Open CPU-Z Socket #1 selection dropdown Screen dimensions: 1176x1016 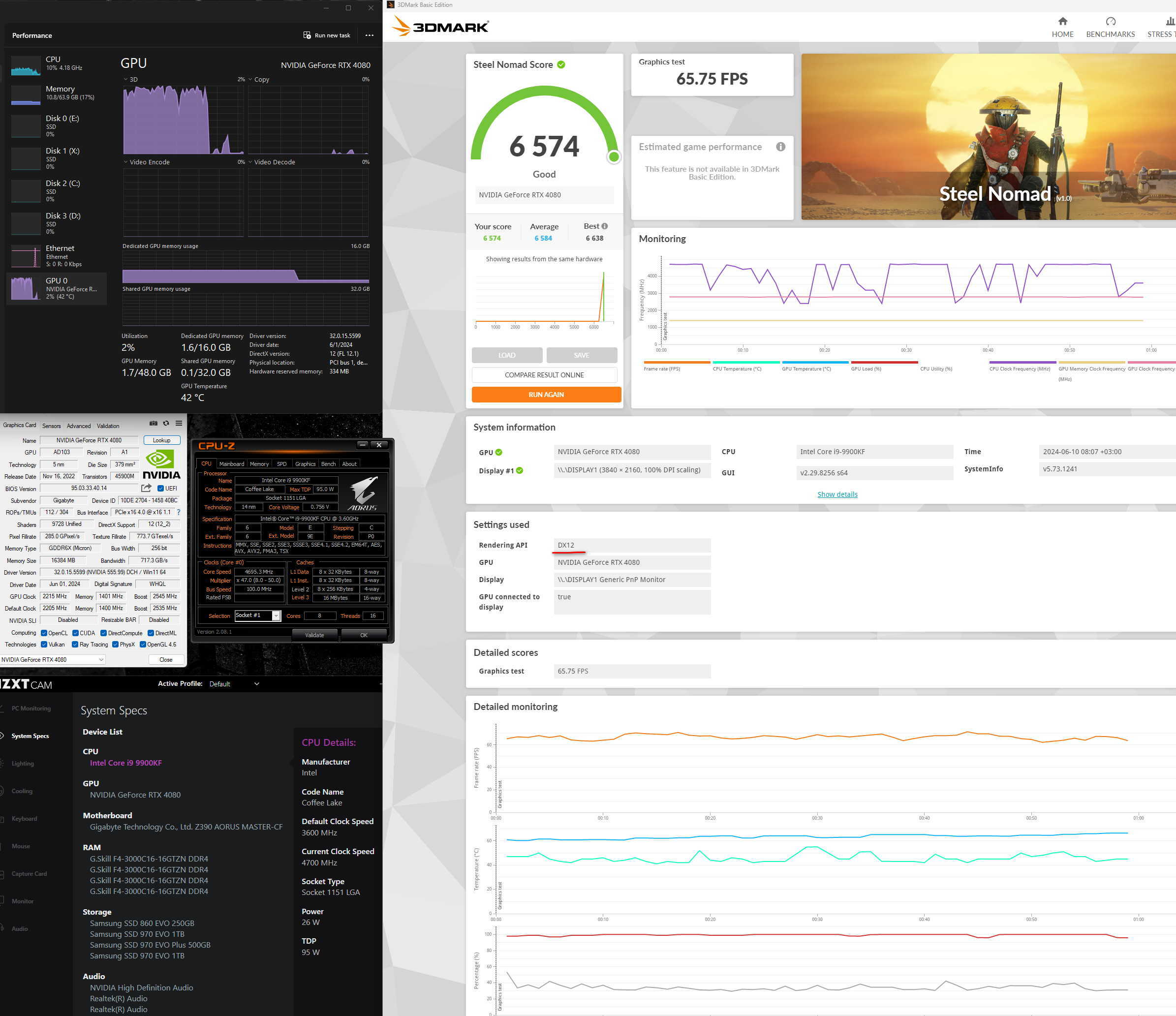tap(258, 616)
